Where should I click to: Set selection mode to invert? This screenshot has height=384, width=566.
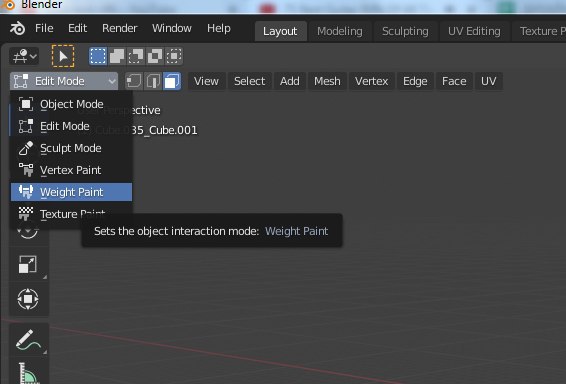tap(155, 56)
